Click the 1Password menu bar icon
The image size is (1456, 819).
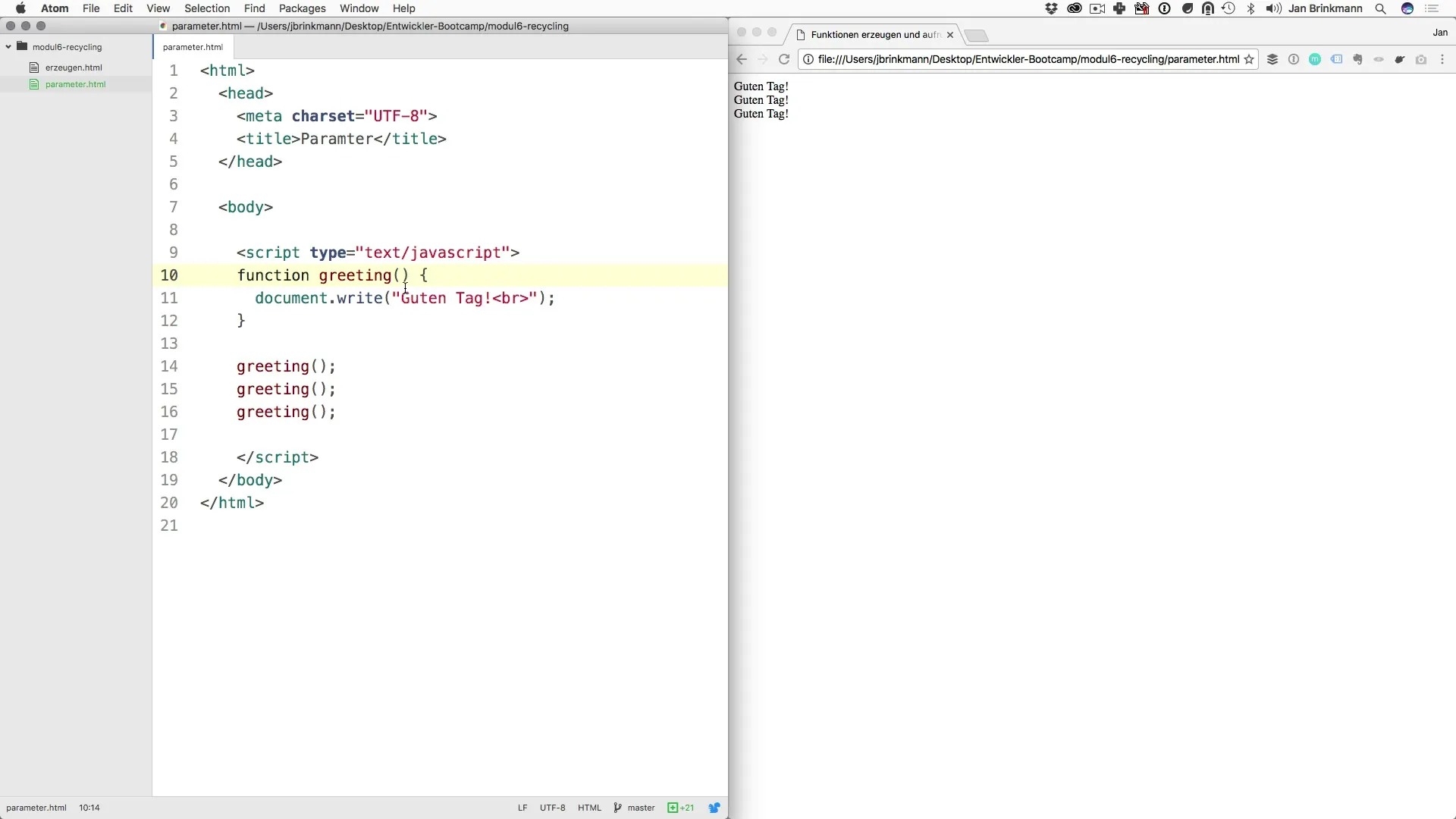[x=1165, y=8]
